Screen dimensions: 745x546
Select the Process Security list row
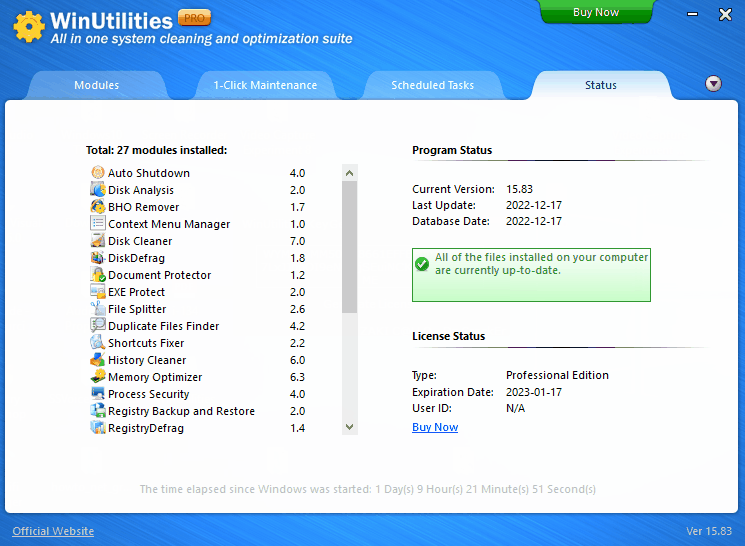(199, 393)
